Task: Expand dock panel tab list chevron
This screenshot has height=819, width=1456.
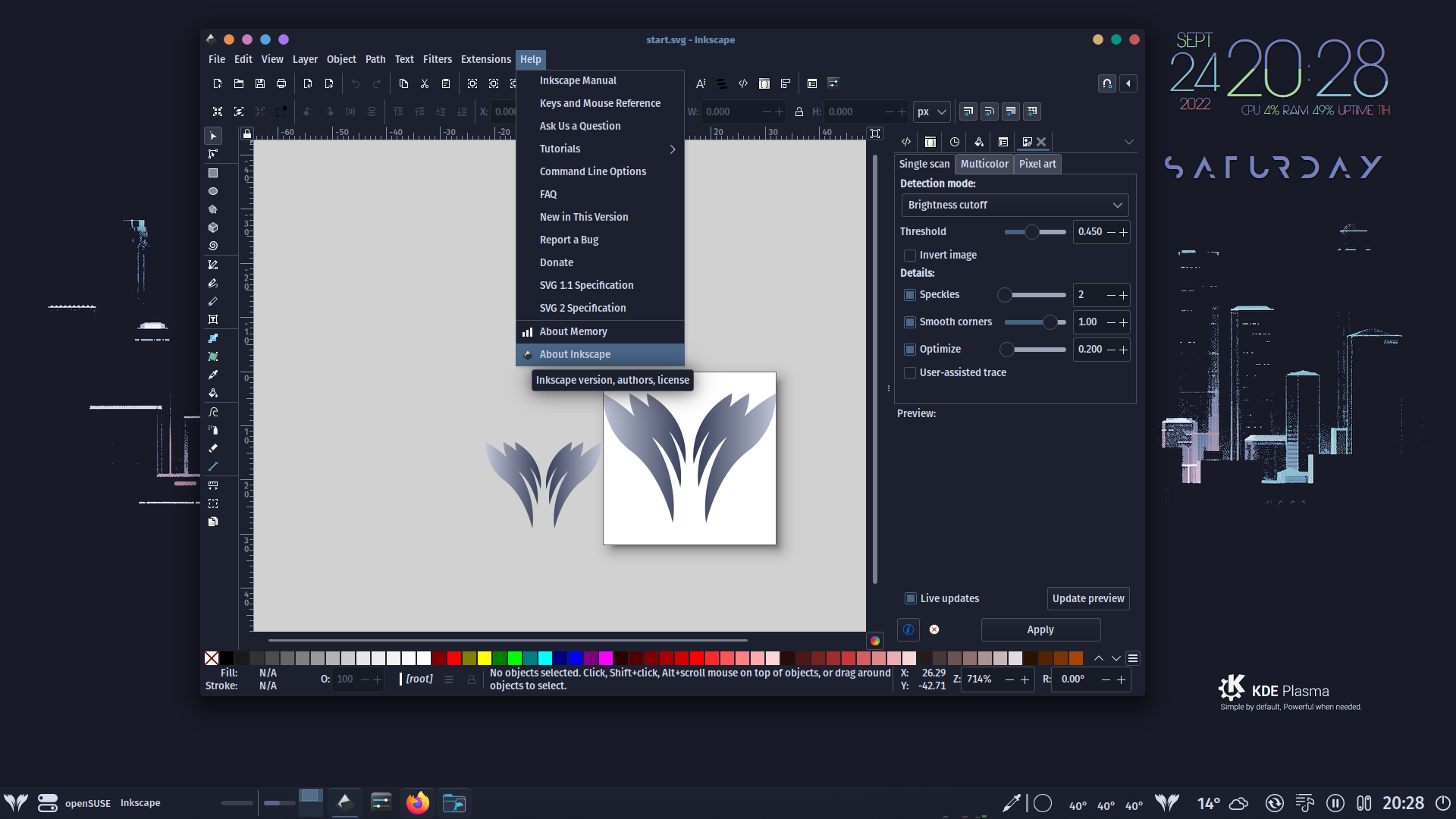Action: tap(1128, 142)
